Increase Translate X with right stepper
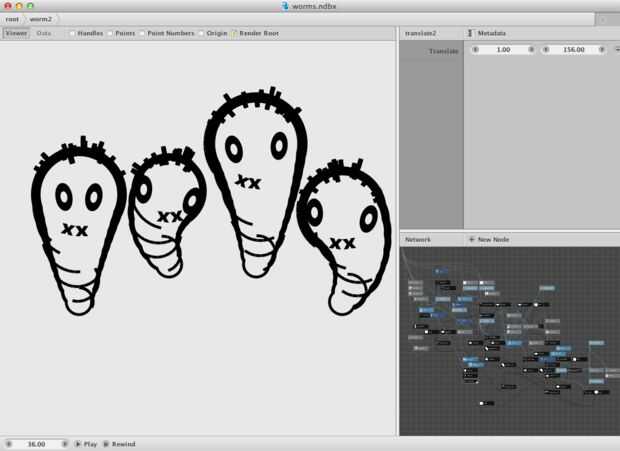This screenshot has height=451, width=620. pos(531,49)
